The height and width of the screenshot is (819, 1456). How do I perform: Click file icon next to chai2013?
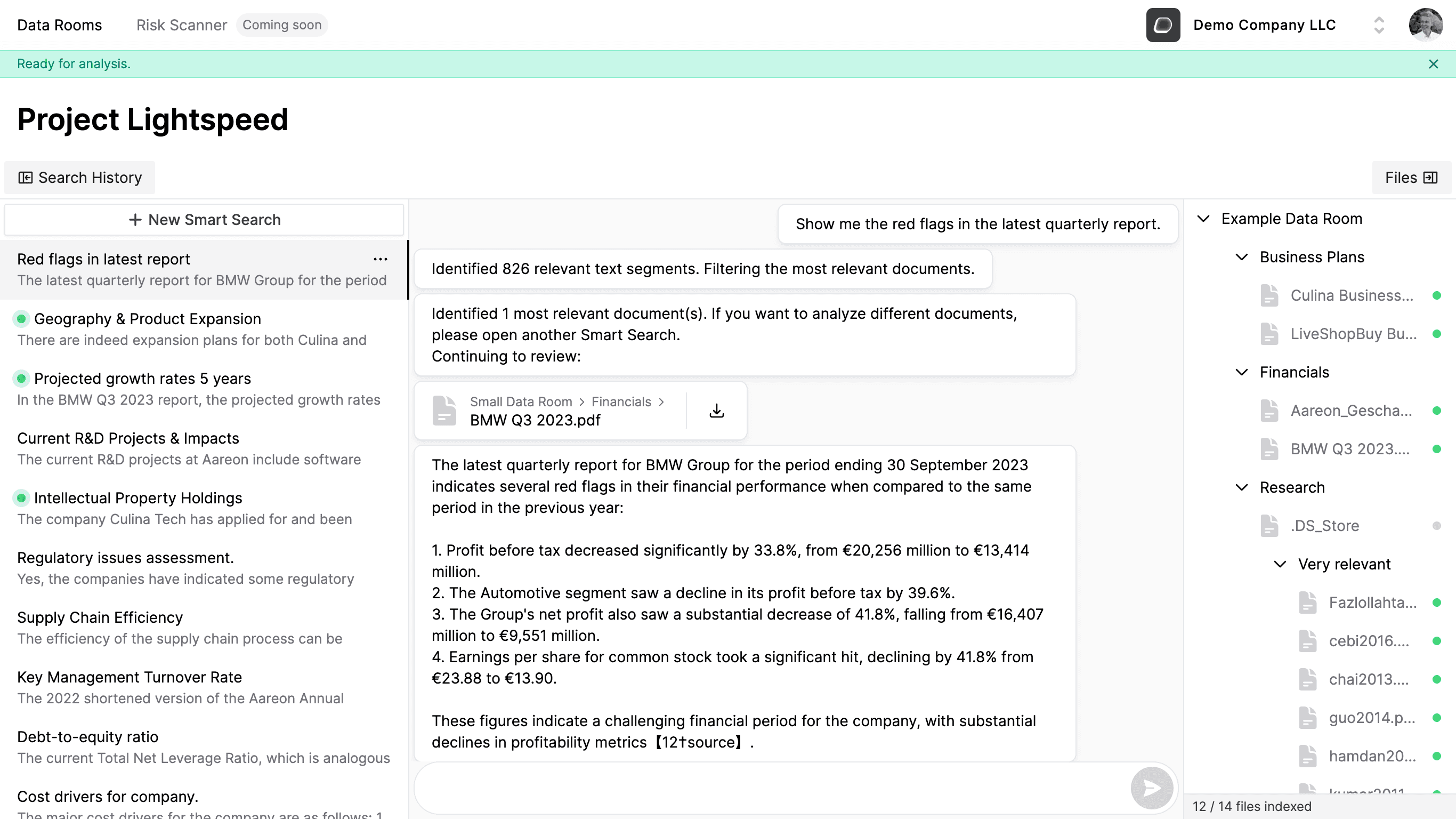1307,679
